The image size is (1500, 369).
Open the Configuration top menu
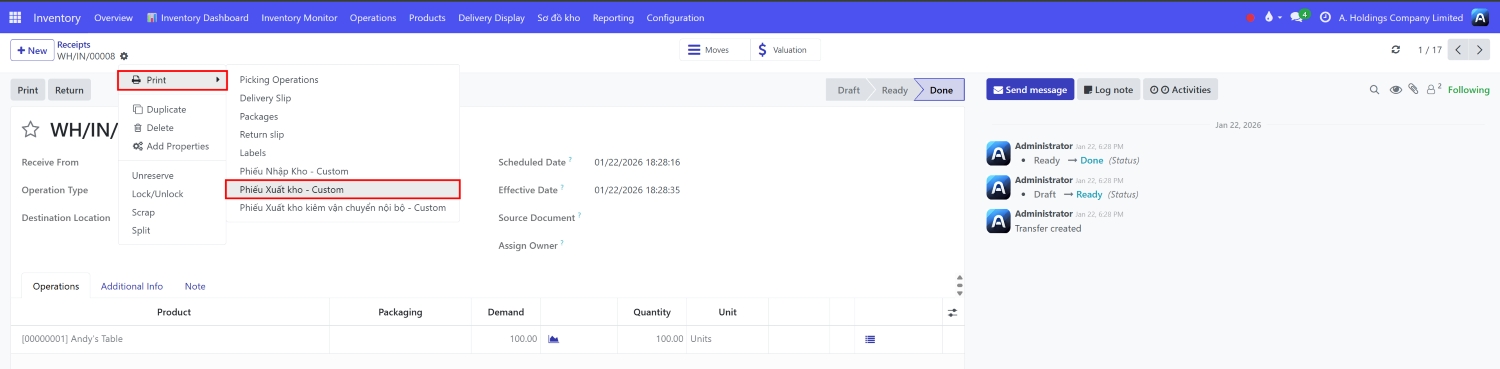675,18
